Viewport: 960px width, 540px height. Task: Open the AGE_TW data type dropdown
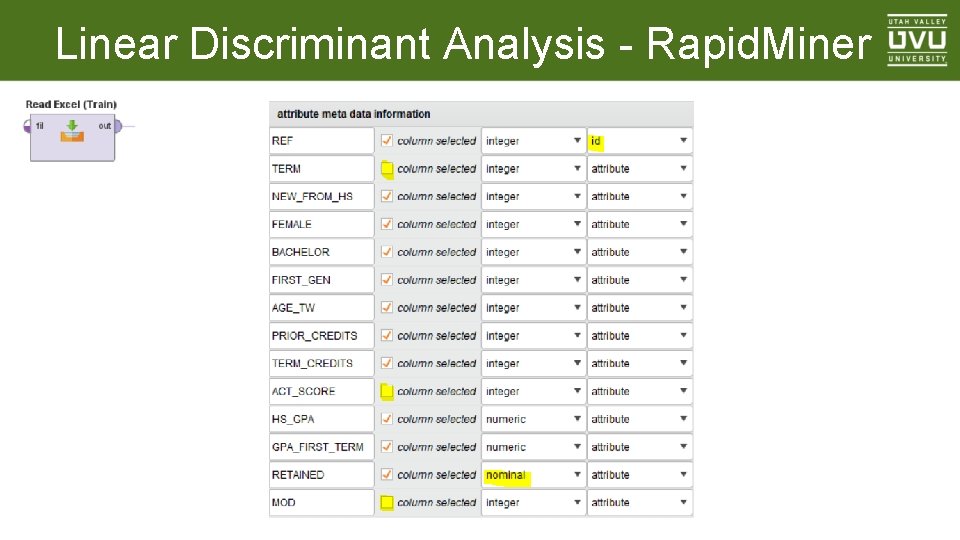pos(533,307)
